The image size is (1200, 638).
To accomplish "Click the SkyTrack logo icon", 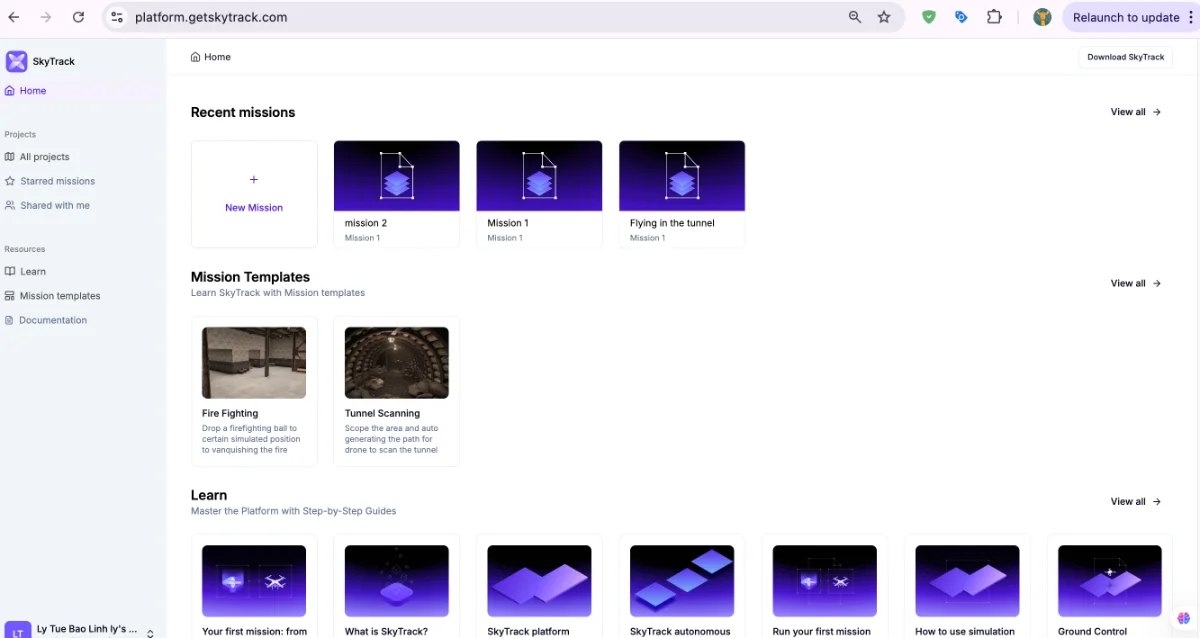I will click(x=16, y=61).
